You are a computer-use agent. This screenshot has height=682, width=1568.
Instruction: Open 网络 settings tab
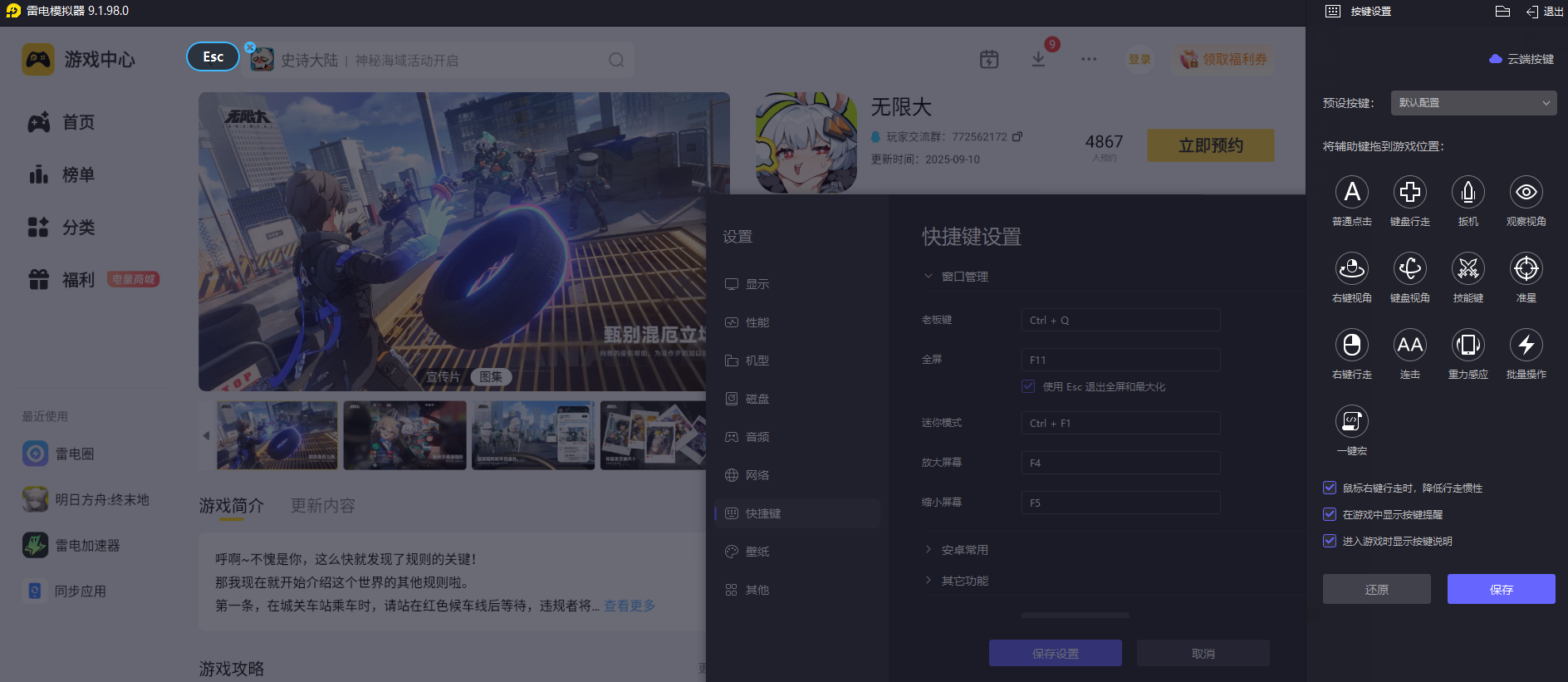pyautogui.click(x=797, y=475)
